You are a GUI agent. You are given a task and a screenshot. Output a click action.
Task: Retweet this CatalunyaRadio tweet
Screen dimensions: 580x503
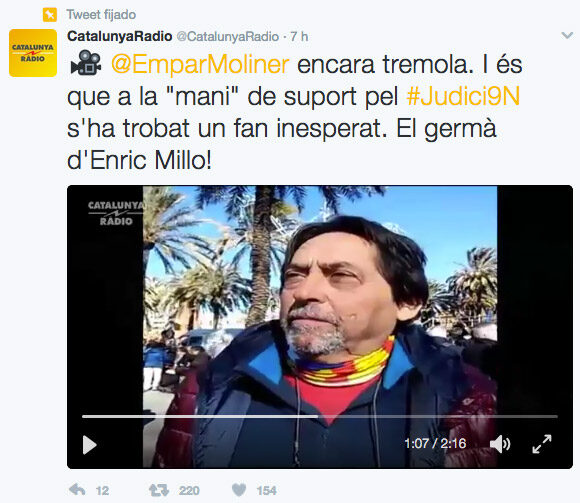(x=159, y=490)
